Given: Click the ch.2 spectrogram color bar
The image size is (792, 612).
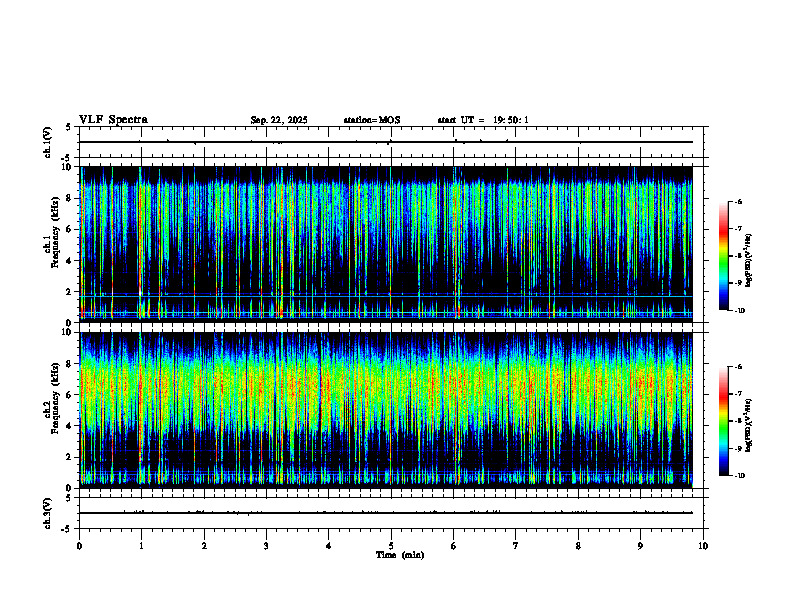Looking at the screenshot, I should coord(723,421).
